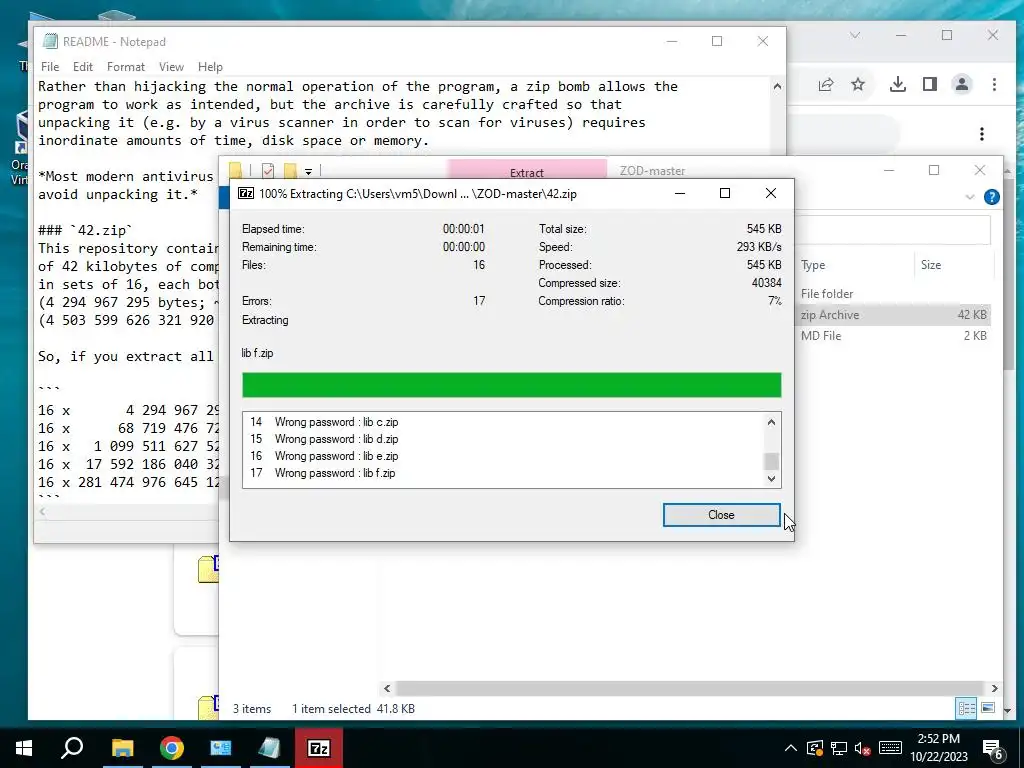Open Chrome downloads icon

[x=898, y=84]
